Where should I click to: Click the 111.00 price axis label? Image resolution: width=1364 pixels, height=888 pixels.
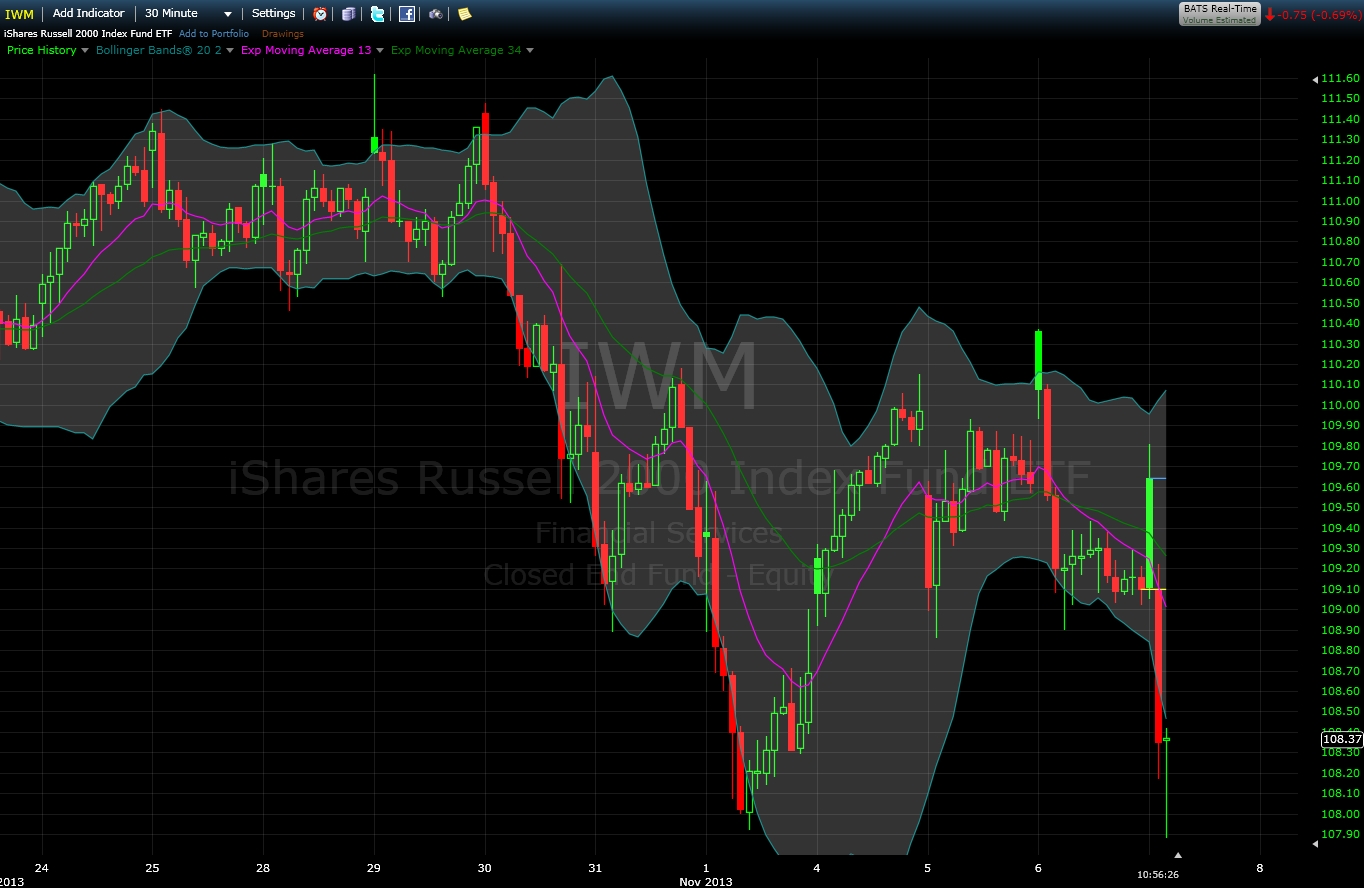pyautogui.click(x=1340, y=201)
